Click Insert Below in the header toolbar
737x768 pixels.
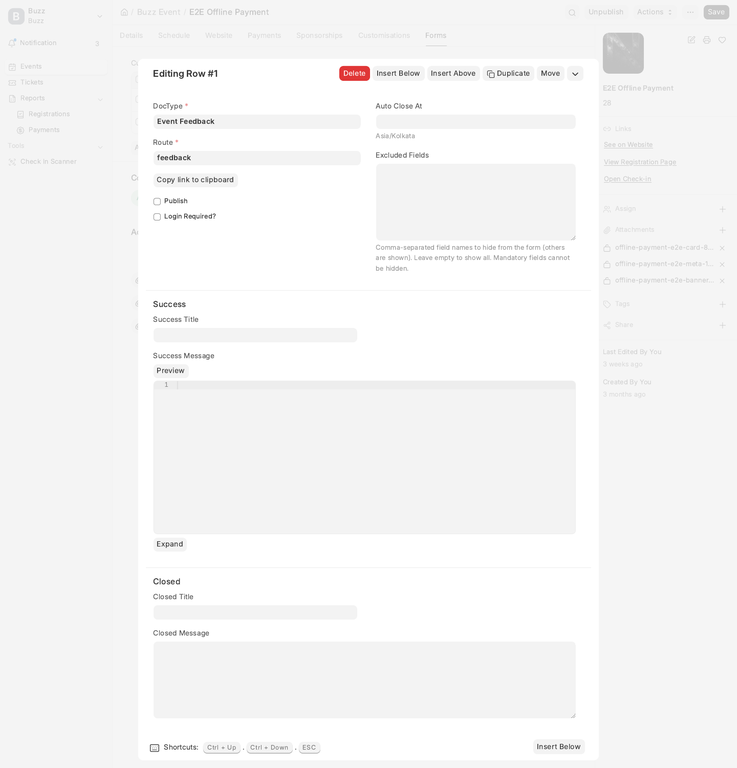(x=398, y=73)
